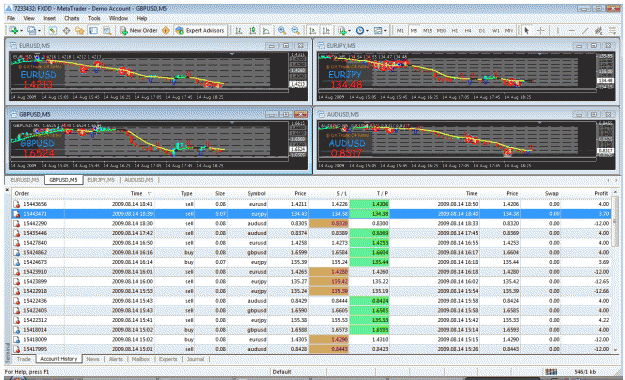The width and height of the screenshot is (625, 380).
Task: Pick the trendline drawing tool
Action: click(585, 31)
